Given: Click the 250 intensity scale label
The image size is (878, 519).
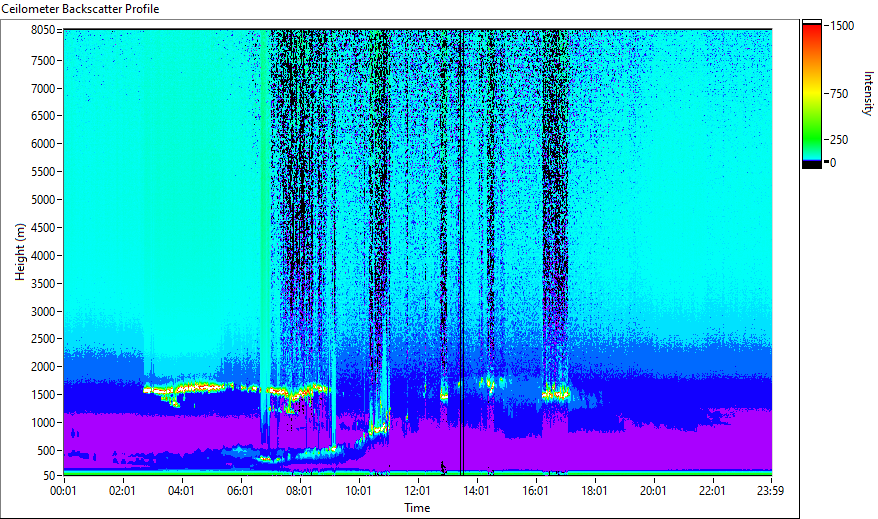Looking at the screenshot, I should point(839,140).
